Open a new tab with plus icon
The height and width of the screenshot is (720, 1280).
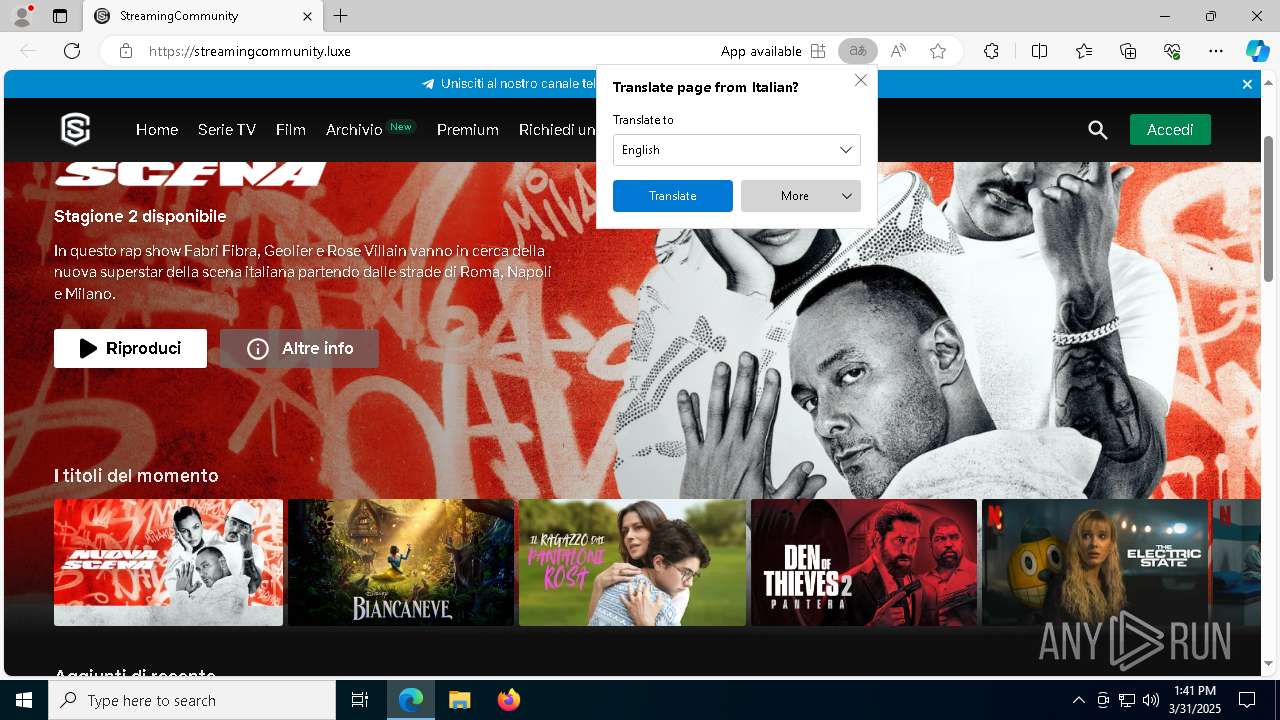coord(341,16)
